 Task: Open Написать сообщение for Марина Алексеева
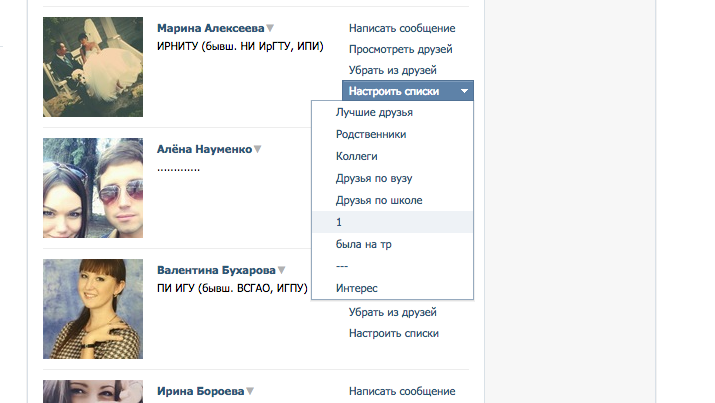402,28
